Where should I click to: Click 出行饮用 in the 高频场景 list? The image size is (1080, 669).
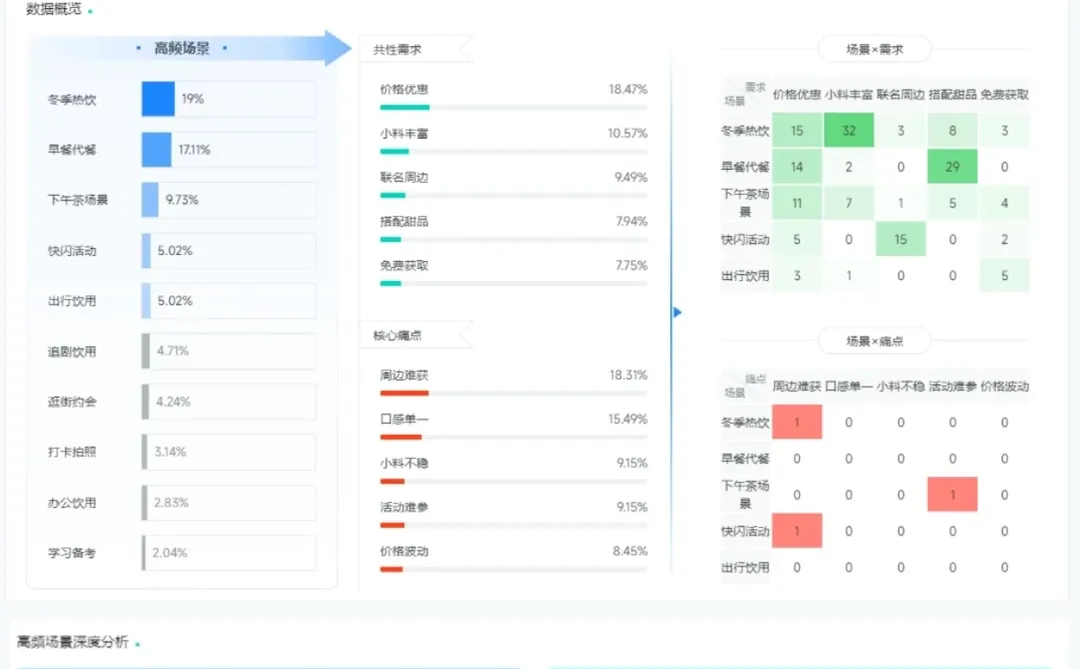coord(72,301)
